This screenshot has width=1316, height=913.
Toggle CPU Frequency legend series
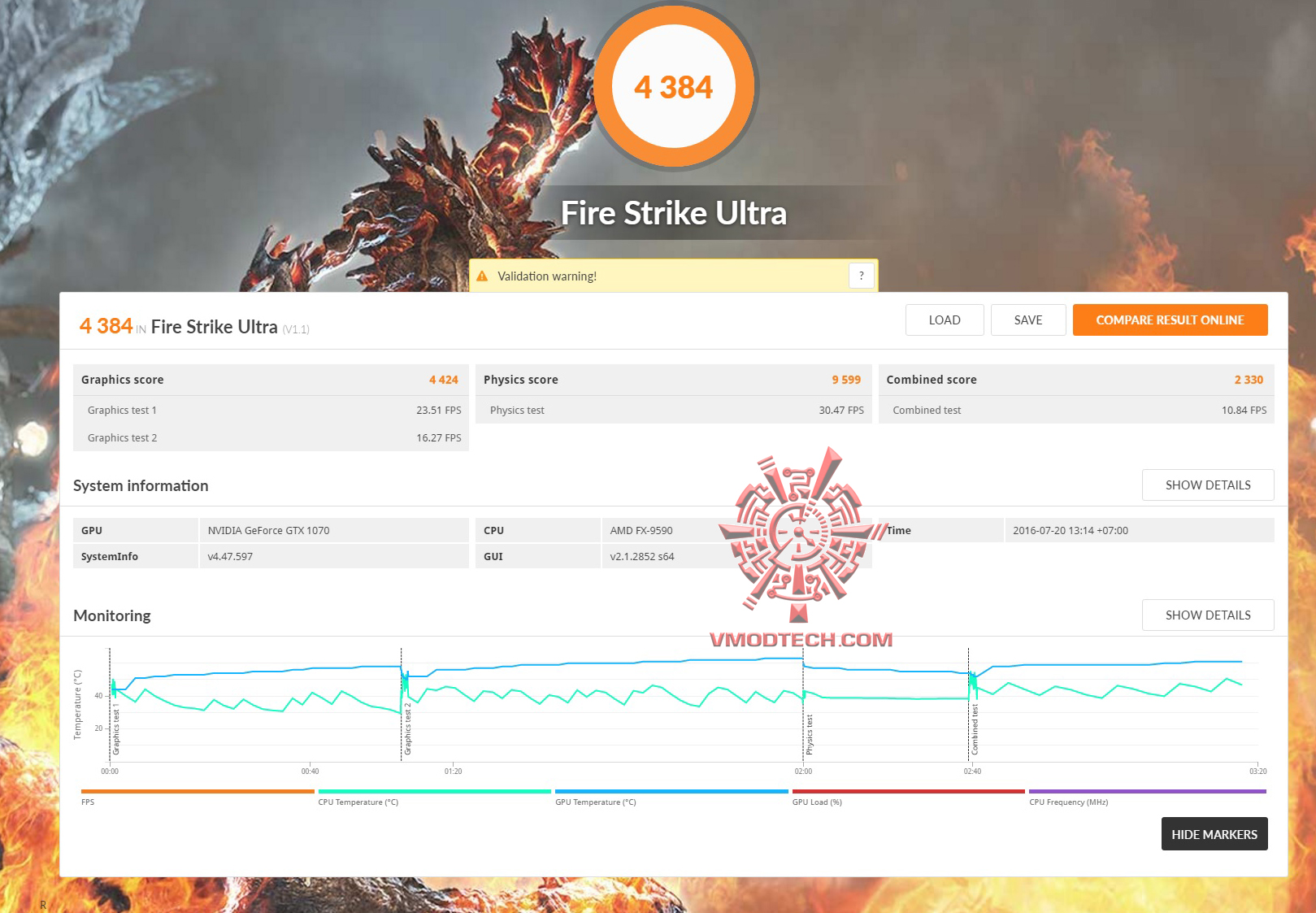tap(1148, 797)
